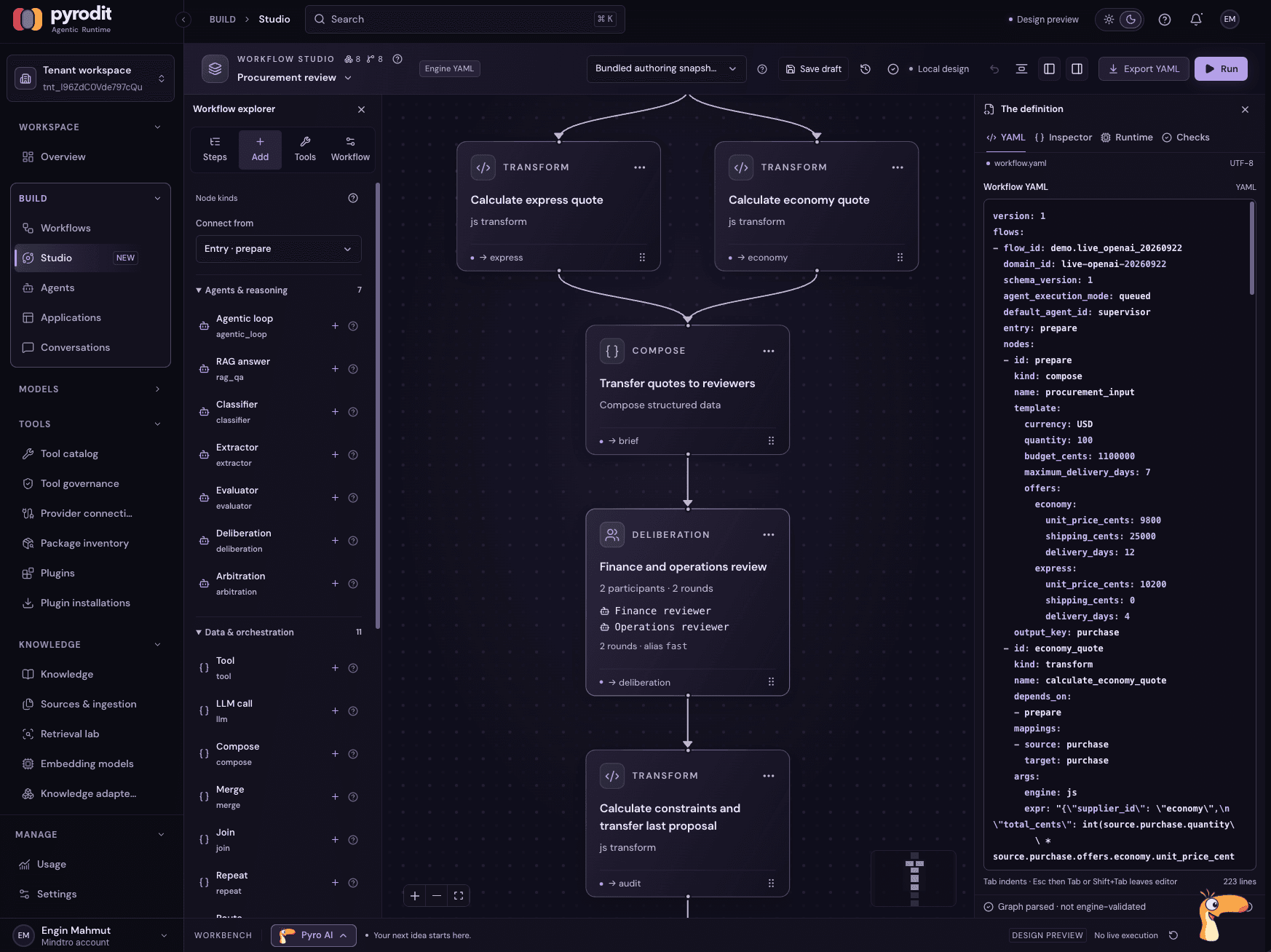
Task: Go to Workflows in sidebar
Action: (90, 229)
